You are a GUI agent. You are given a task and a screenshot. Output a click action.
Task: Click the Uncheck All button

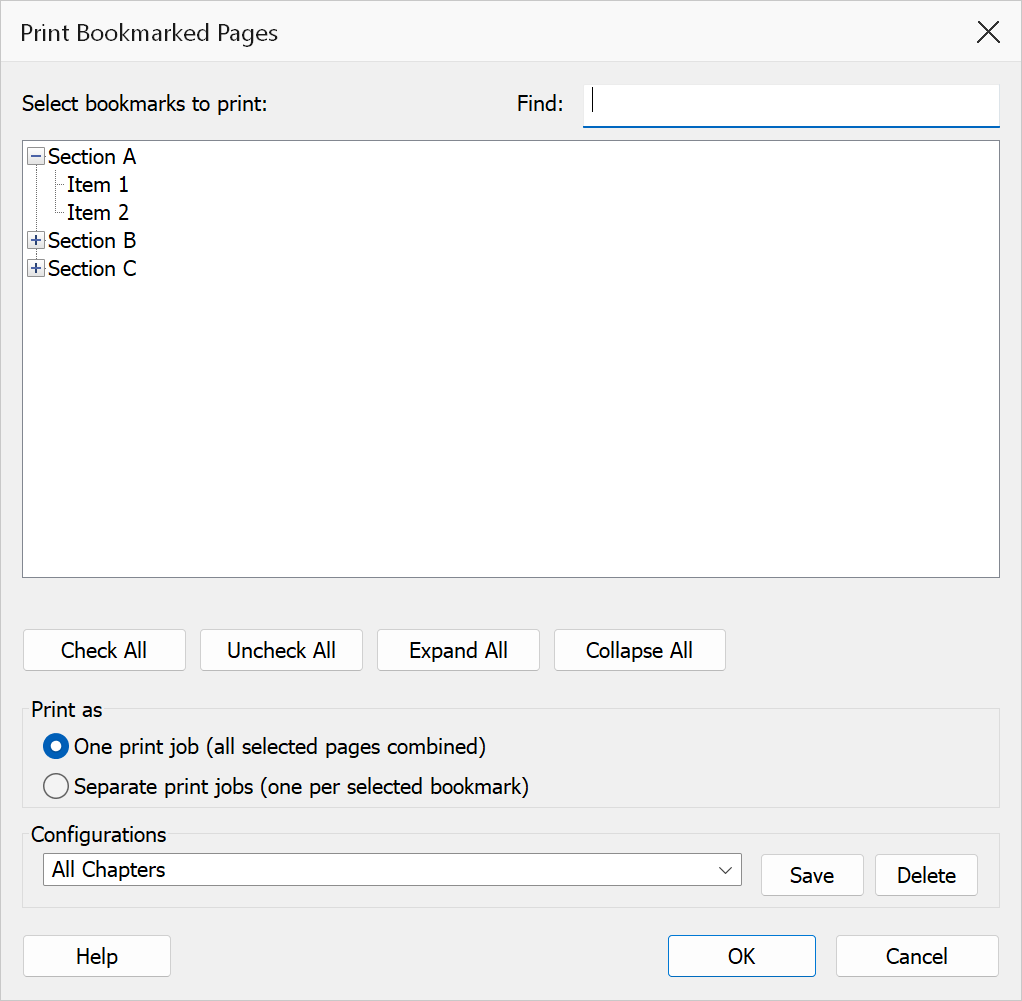(x=282, y=650)
